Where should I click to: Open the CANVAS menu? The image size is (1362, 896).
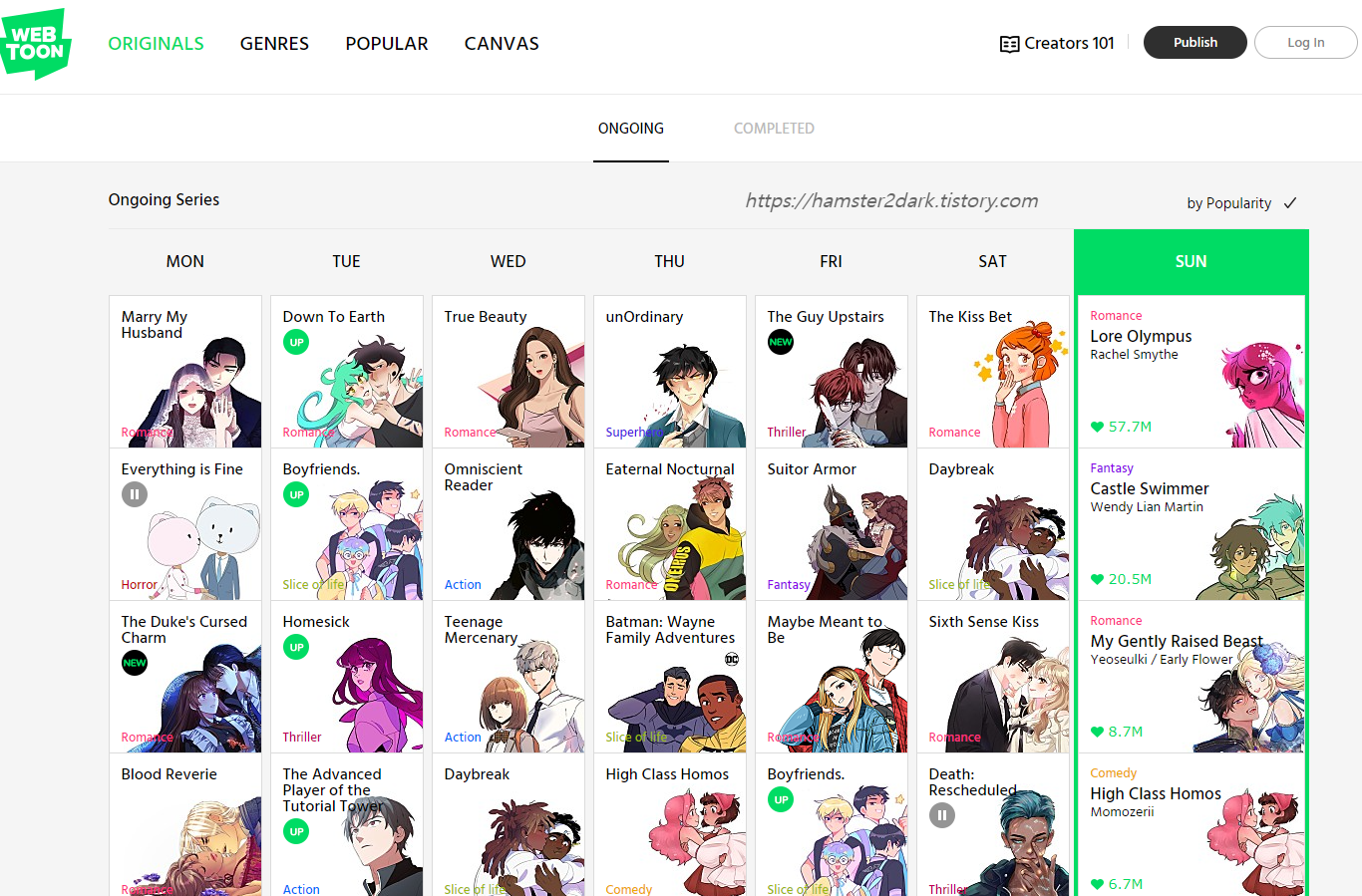coord(502,44)
